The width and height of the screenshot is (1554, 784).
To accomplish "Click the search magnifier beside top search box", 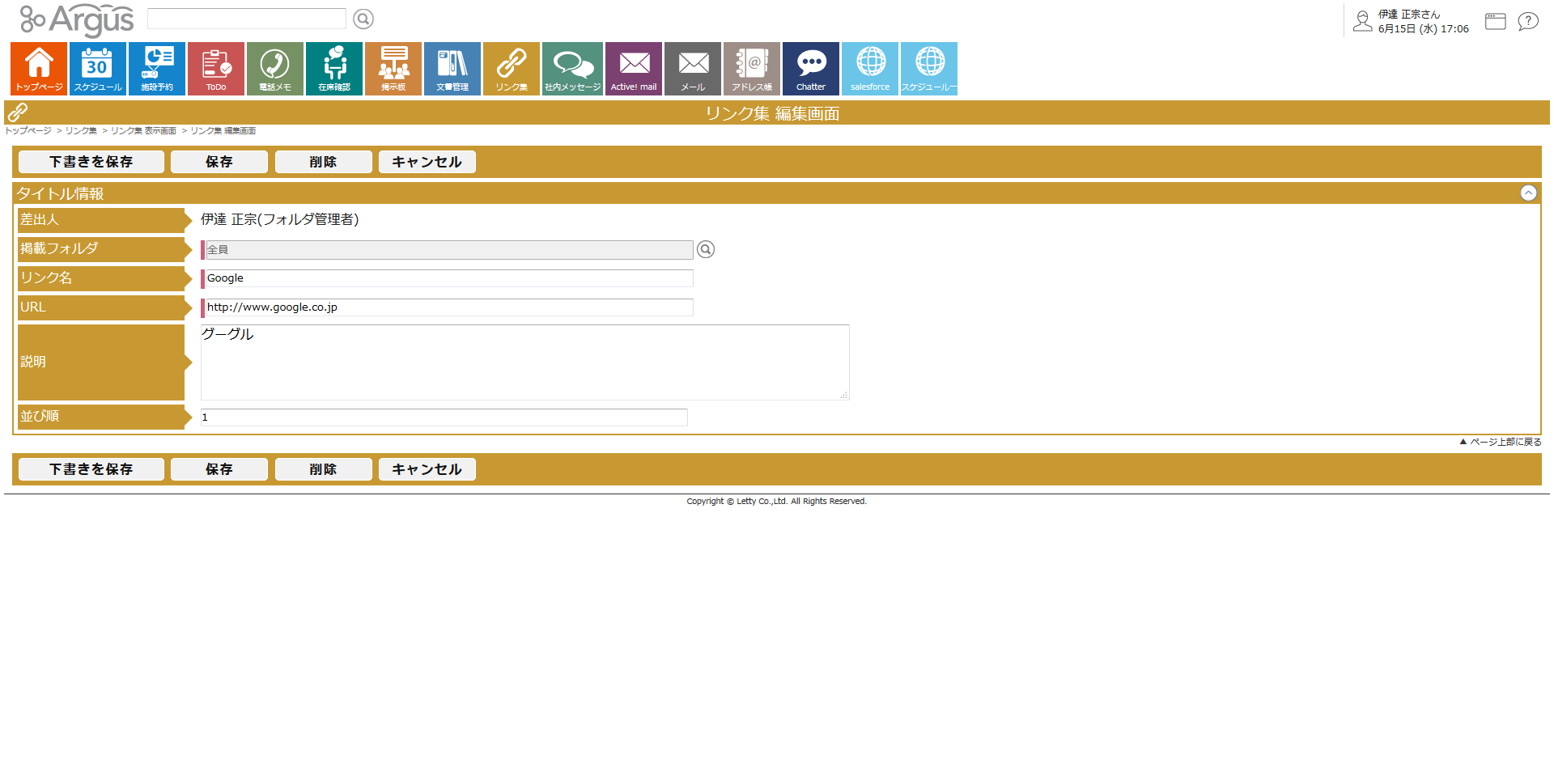I will 363,19.
